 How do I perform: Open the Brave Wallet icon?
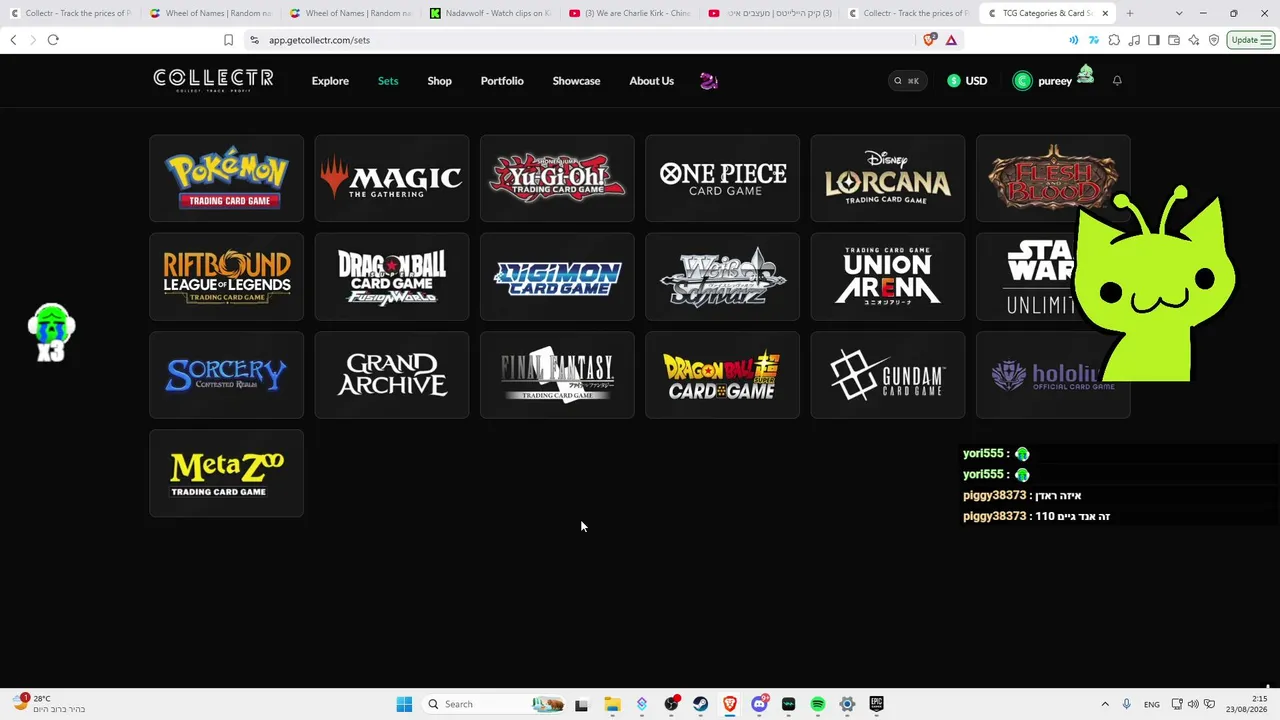(x=1174, y=40)
